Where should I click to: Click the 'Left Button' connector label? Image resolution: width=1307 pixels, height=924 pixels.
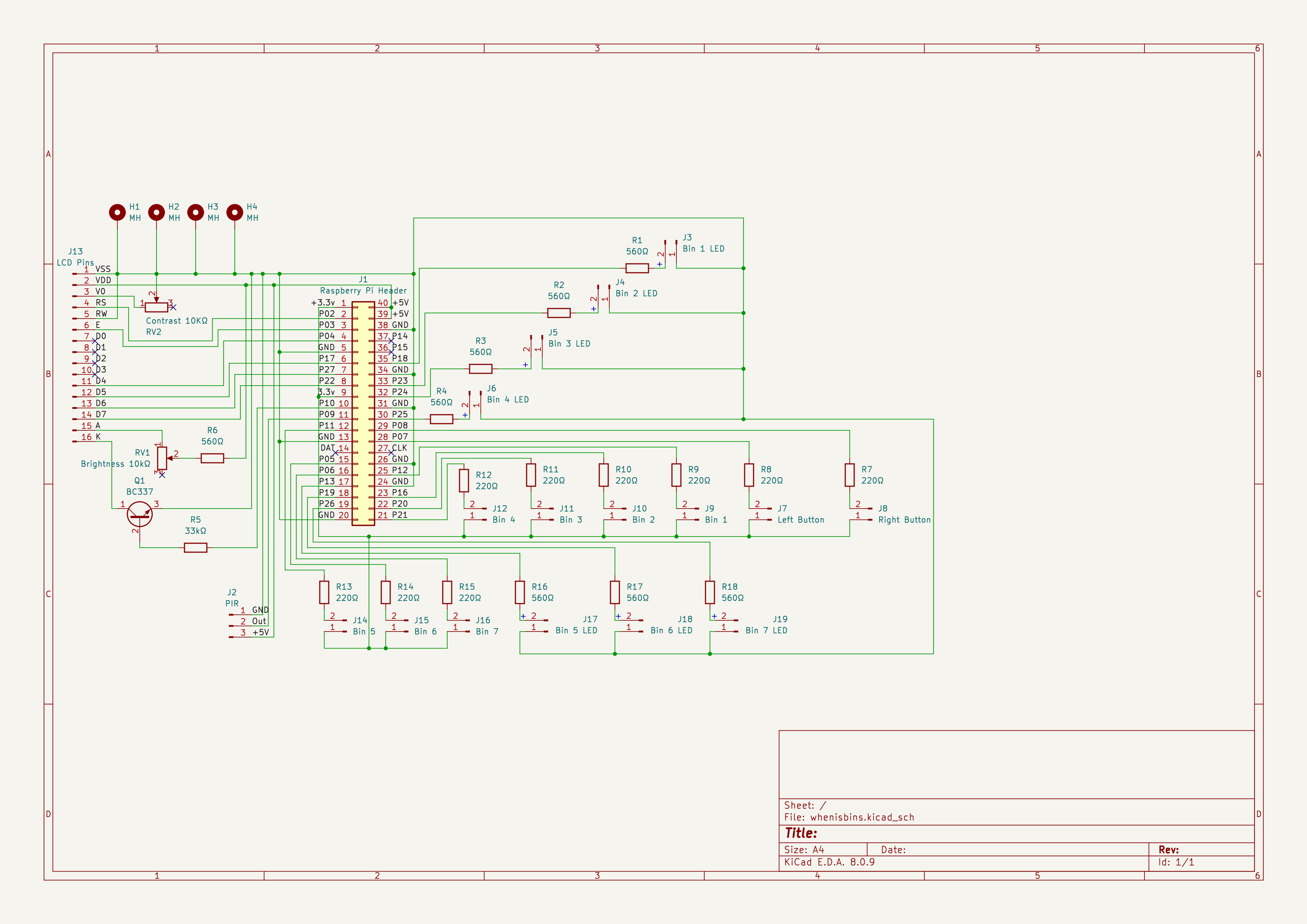tap(801, 520)
